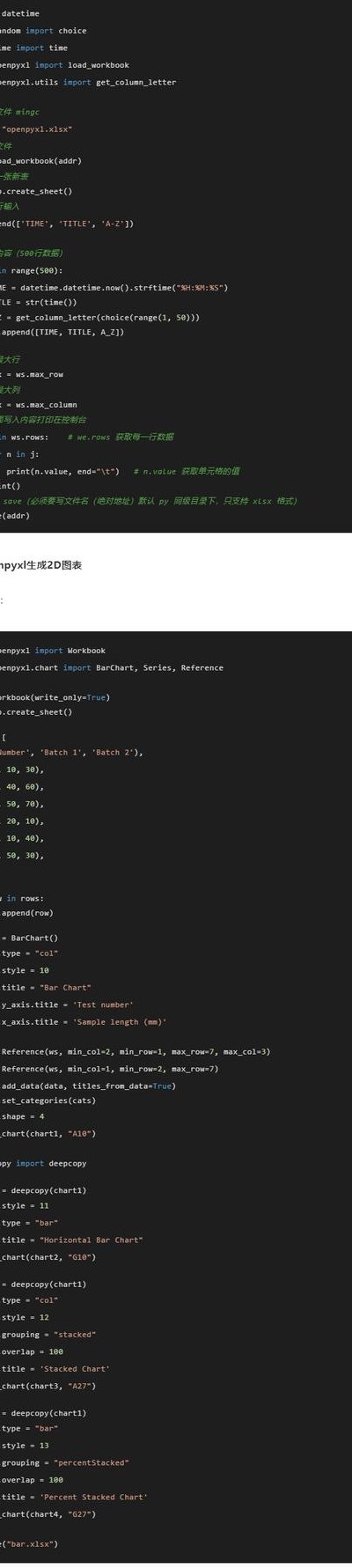
Task: Click the title = "Bar Chart" line
Action: (x=46, y=987)
